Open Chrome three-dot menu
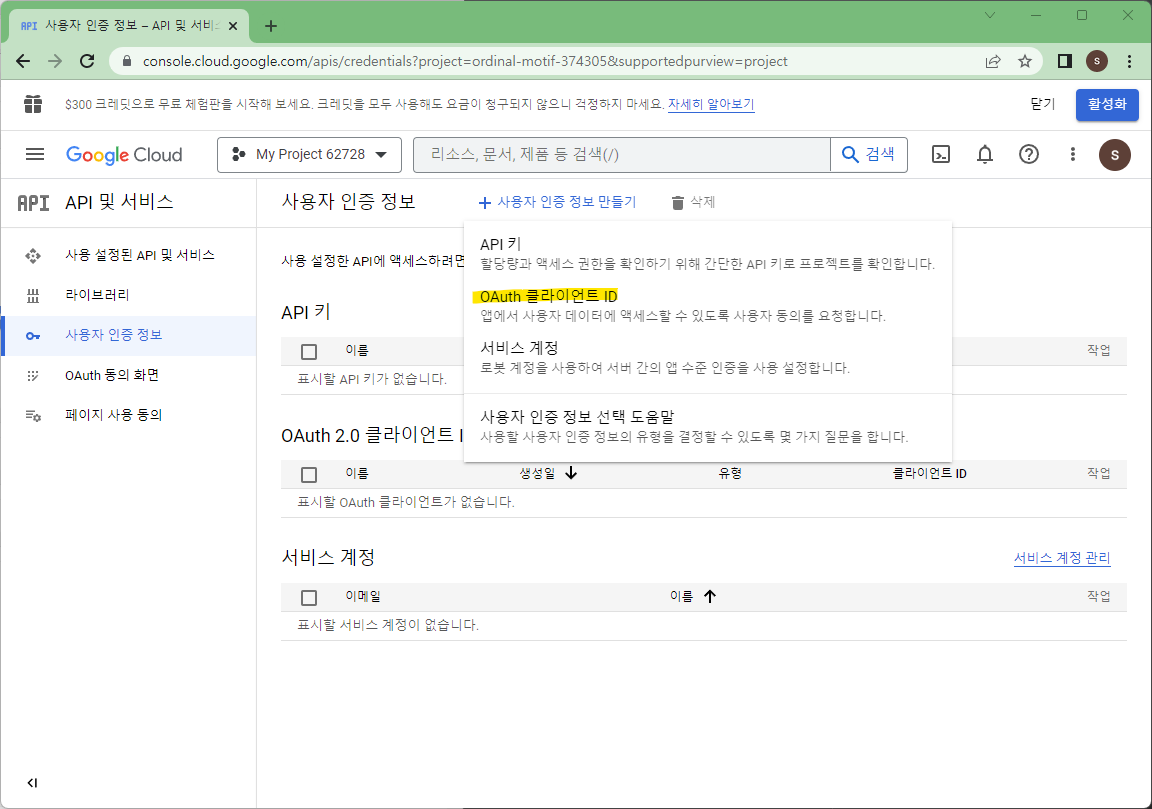The width and height of the screenshot is (1152, 809). pyautogui.click(x=1130, y=61)
